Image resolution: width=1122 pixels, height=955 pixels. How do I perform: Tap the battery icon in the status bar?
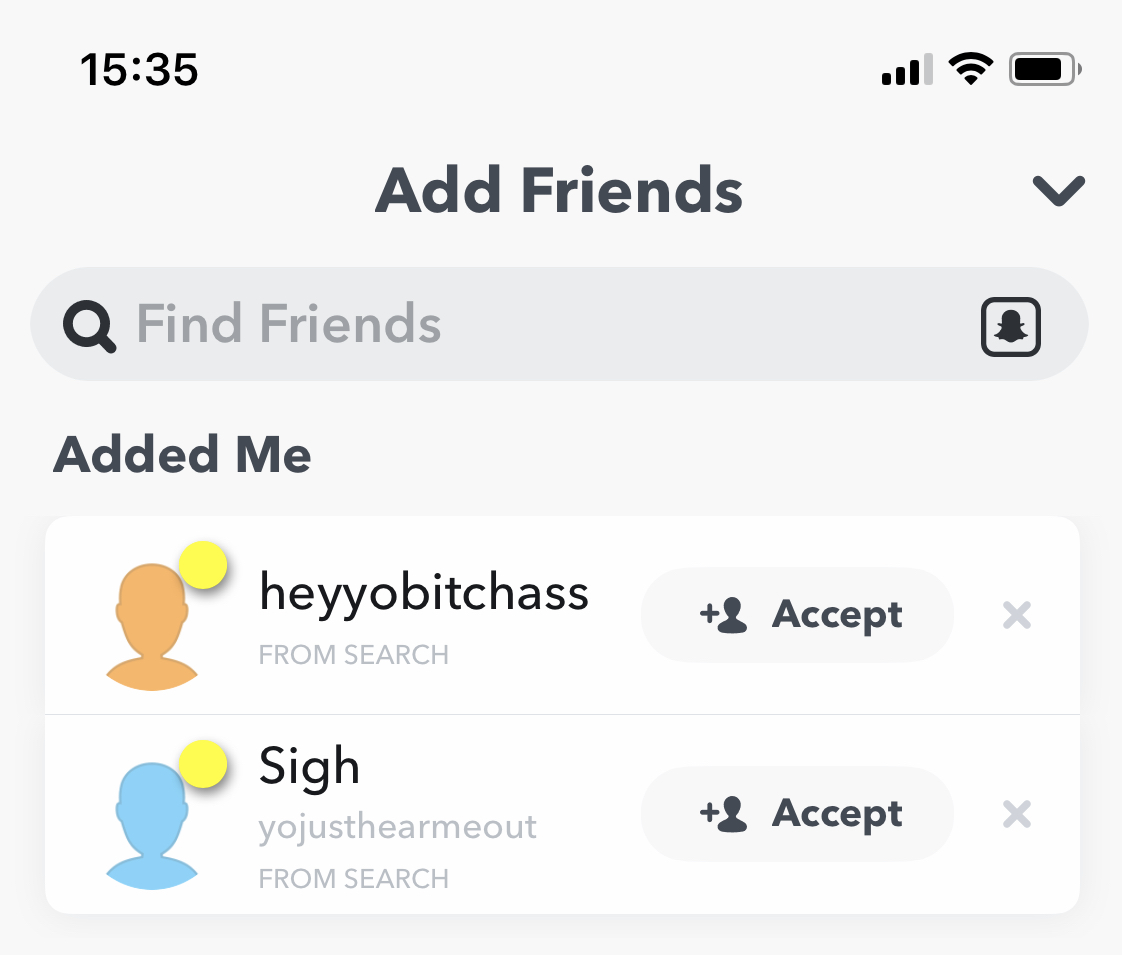(1044, 70)
